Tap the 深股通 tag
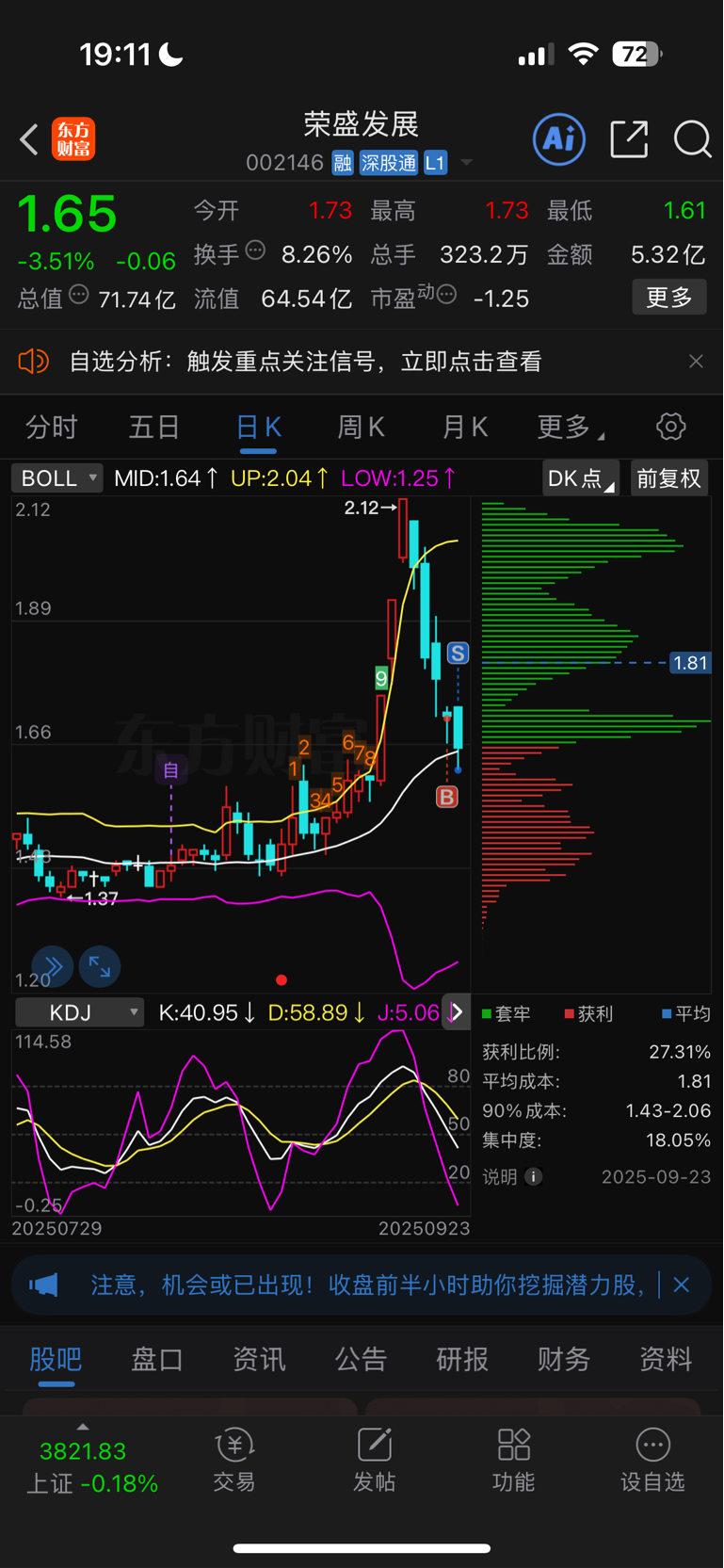Image resolution: width=724 pixels, height=1568 pixels. (388, 163)
